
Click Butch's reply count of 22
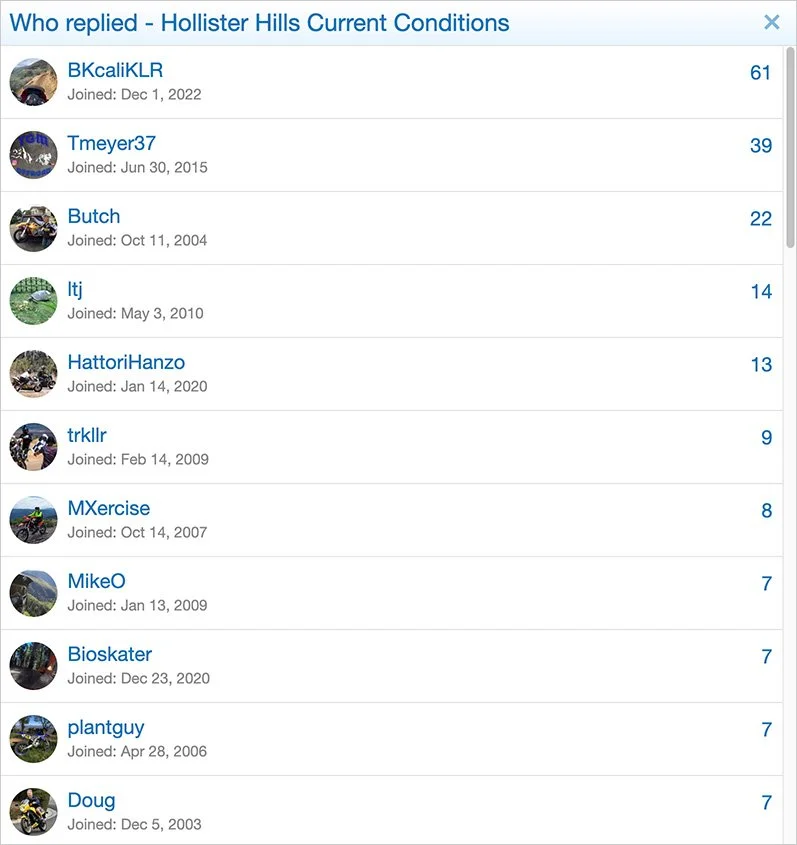(x=760, y=218)
